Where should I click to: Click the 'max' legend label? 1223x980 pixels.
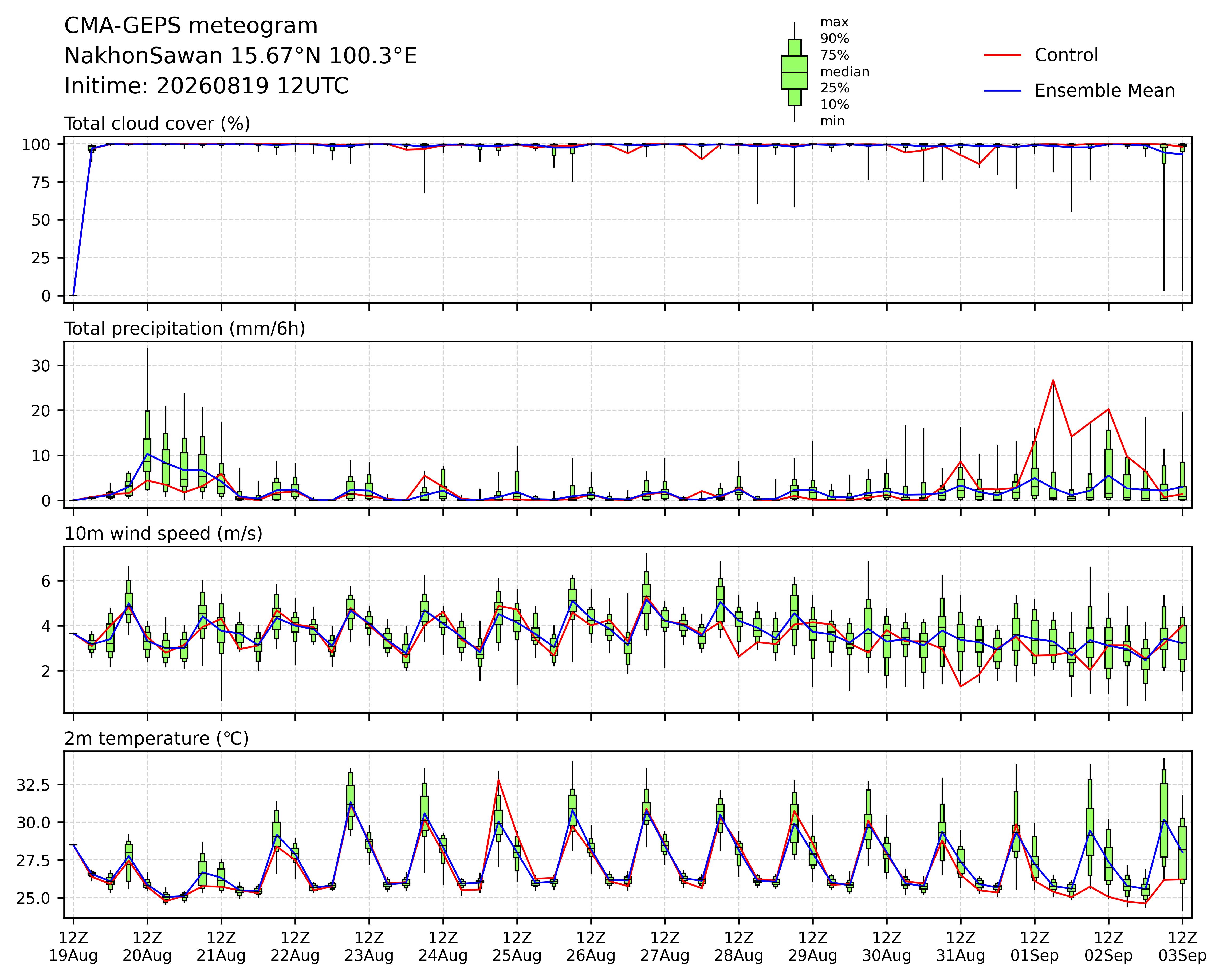click(835, 23)
